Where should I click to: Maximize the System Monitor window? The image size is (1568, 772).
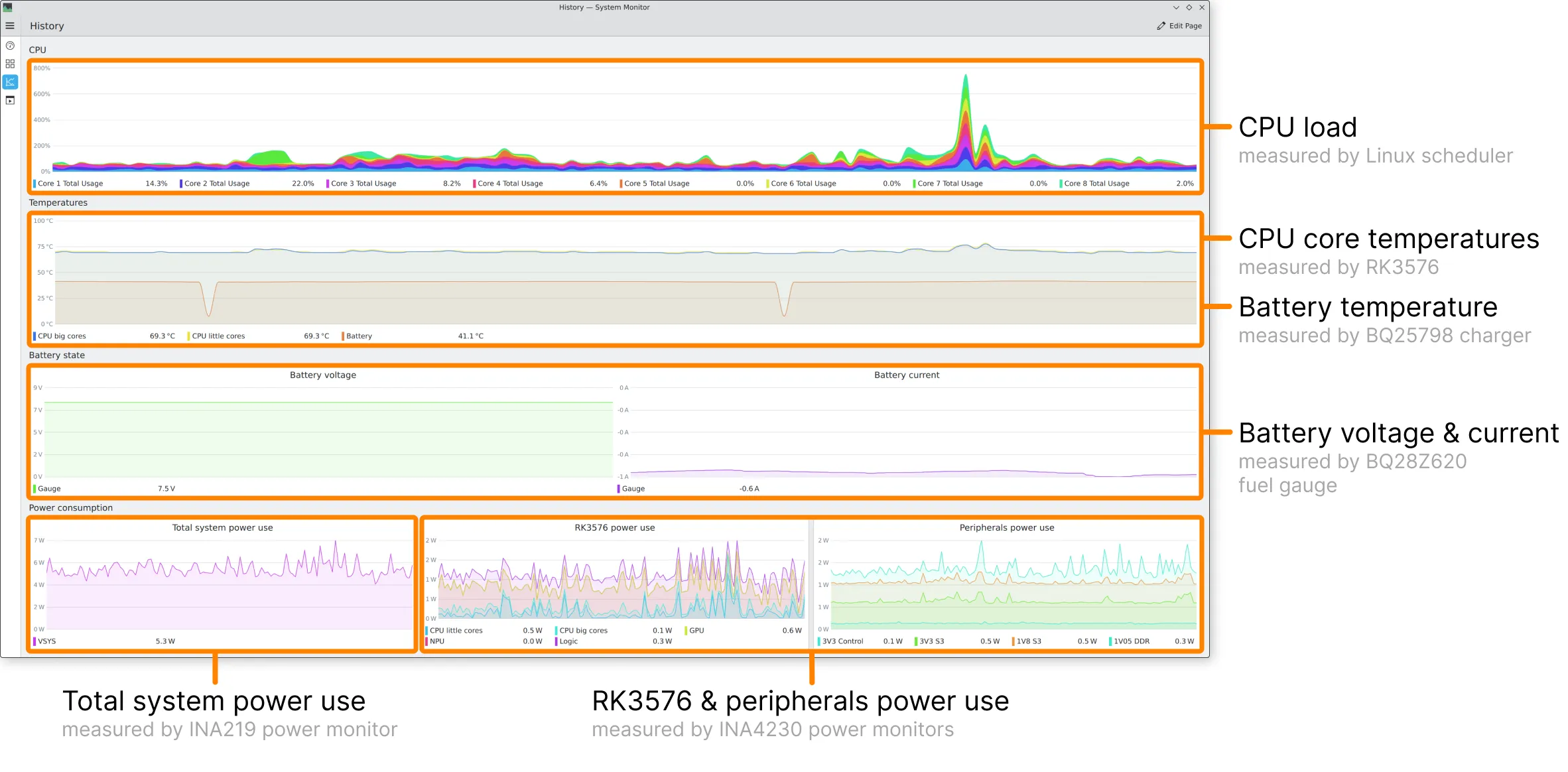pyautogui.click(x=1189, y=7)
